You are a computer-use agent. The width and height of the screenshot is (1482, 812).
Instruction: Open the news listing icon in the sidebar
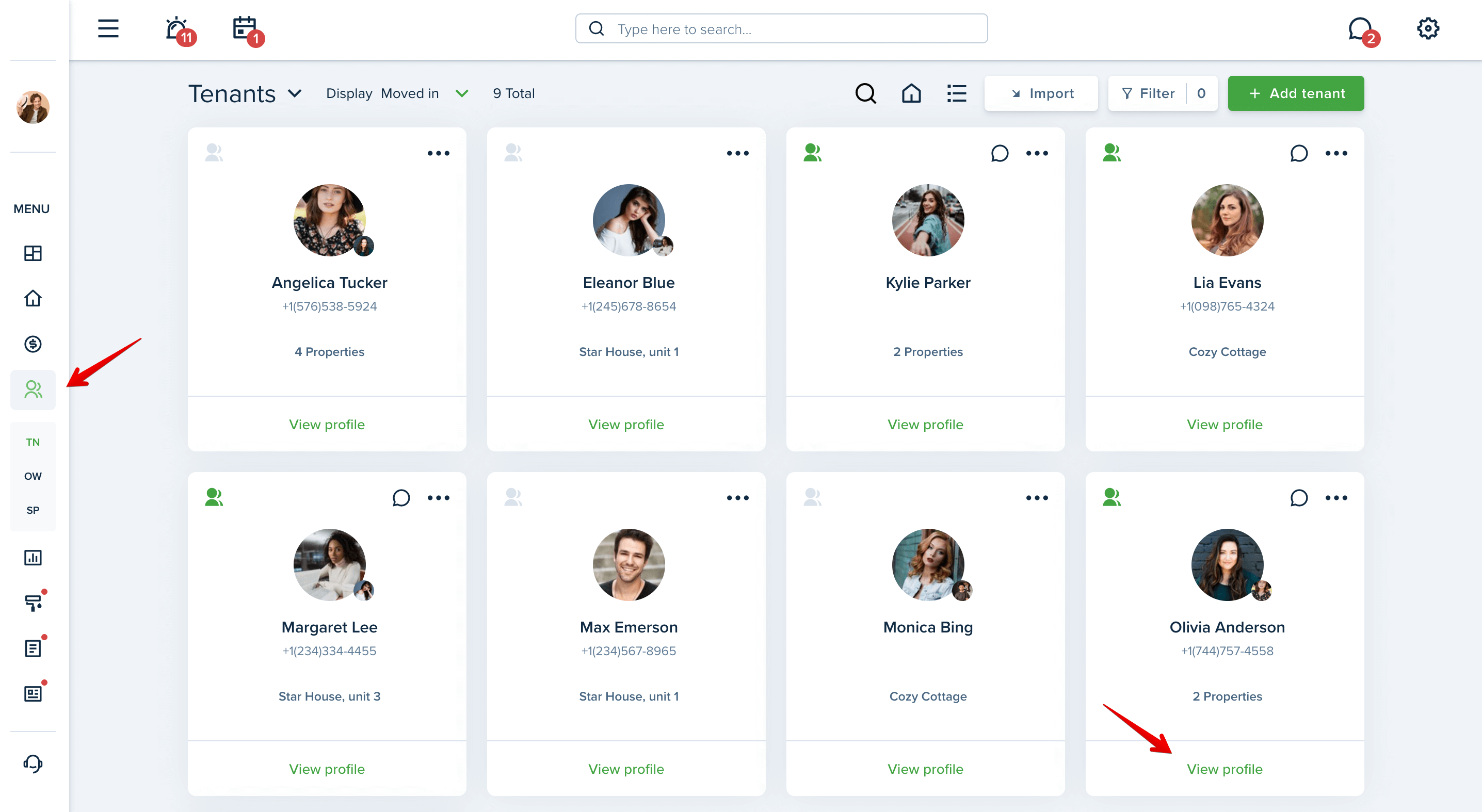[x=34, y=693]
